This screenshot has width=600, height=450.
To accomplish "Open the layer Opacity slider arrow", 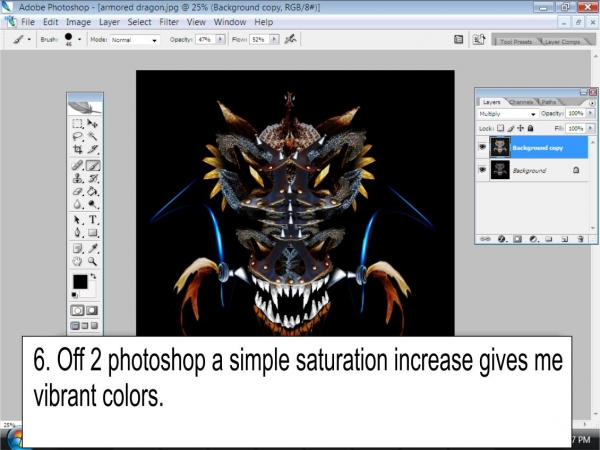I will (590, 113).
